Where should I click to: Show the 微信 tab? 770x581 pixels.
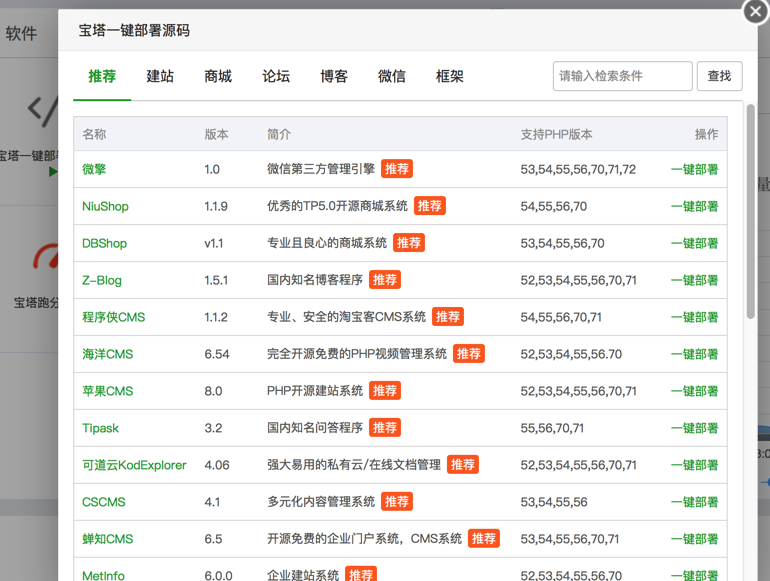[392, 76]
